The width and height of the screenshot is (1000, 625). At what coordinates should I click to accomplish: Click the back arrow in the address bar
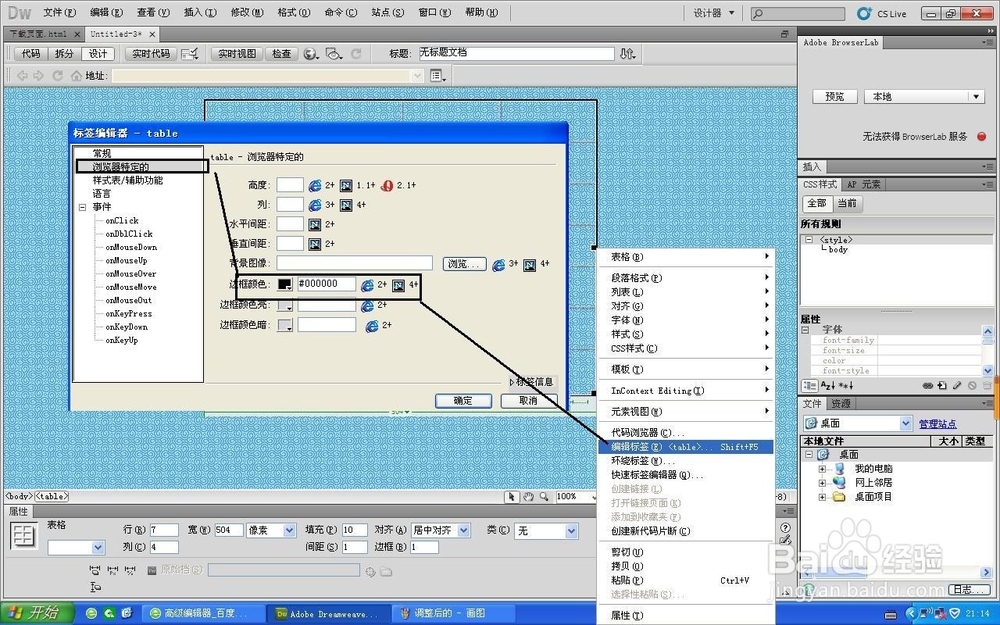22,76
